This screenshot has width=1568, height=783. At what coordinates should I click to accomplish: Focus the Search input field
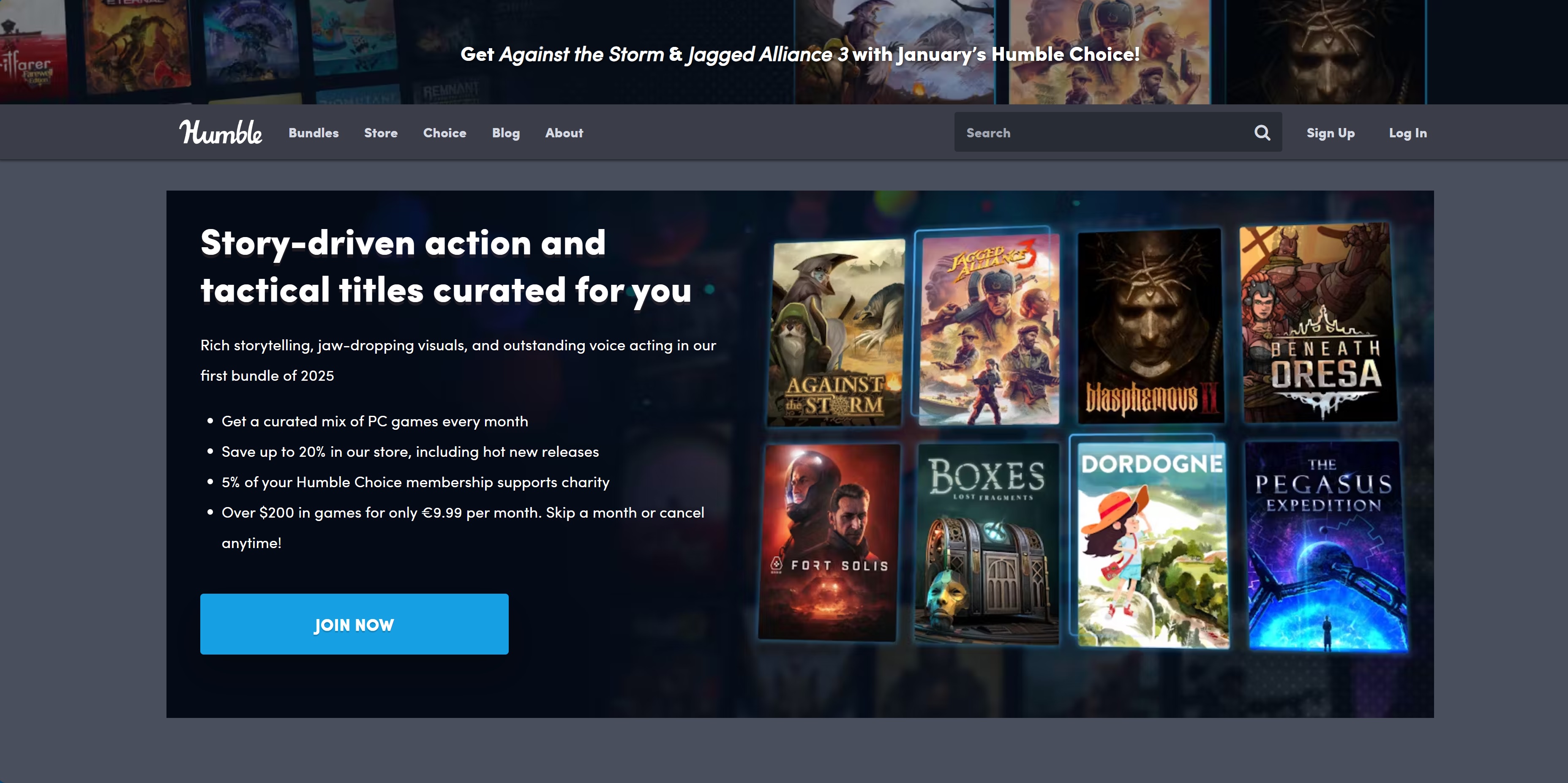tap(1102, 132)
